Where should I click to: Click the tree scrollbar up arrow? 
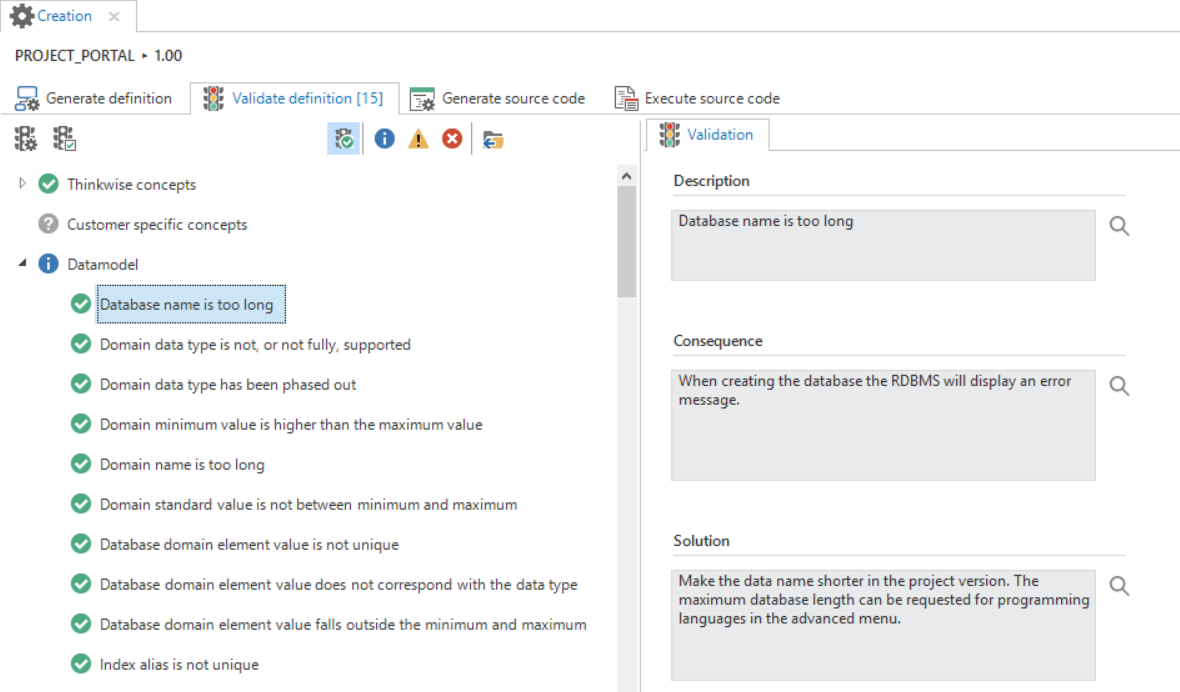tap(627, 176)
